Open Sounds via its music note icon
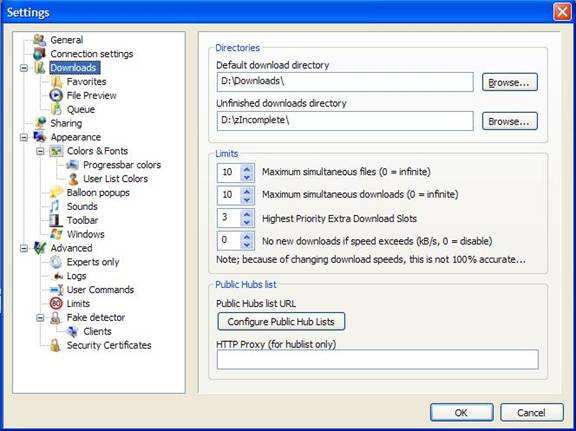The image size is (576, 431). [x=55, y=206]
